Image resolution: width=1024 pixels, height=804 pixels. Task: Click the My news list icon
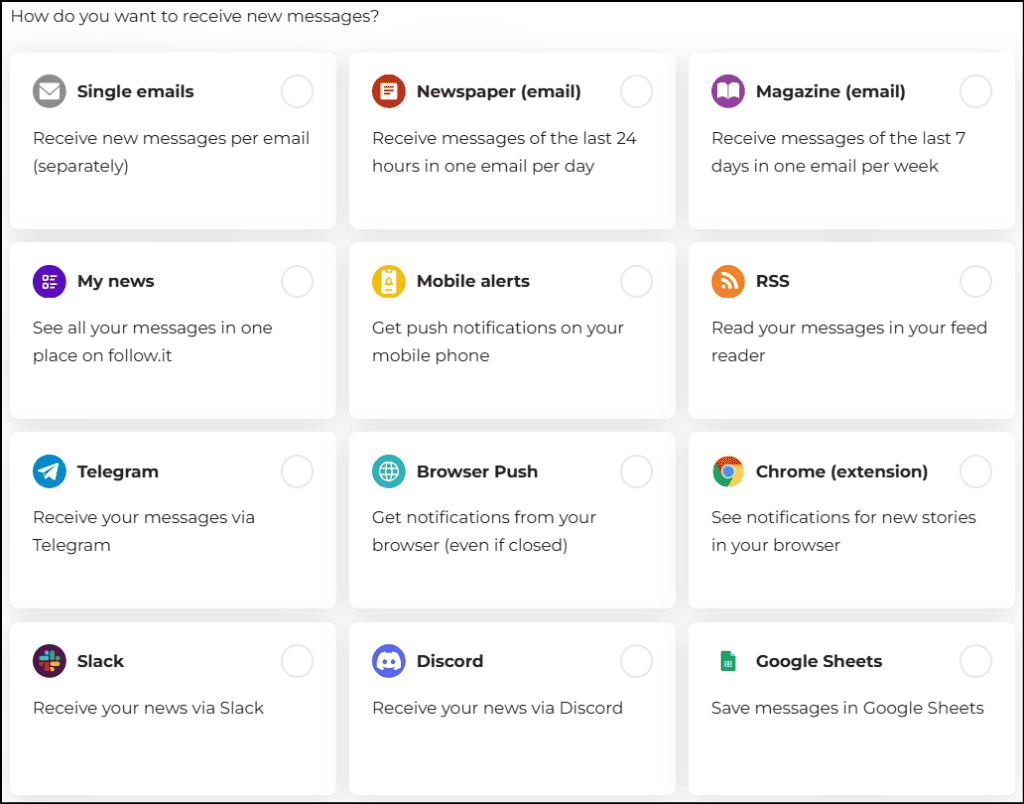(50, 281)
